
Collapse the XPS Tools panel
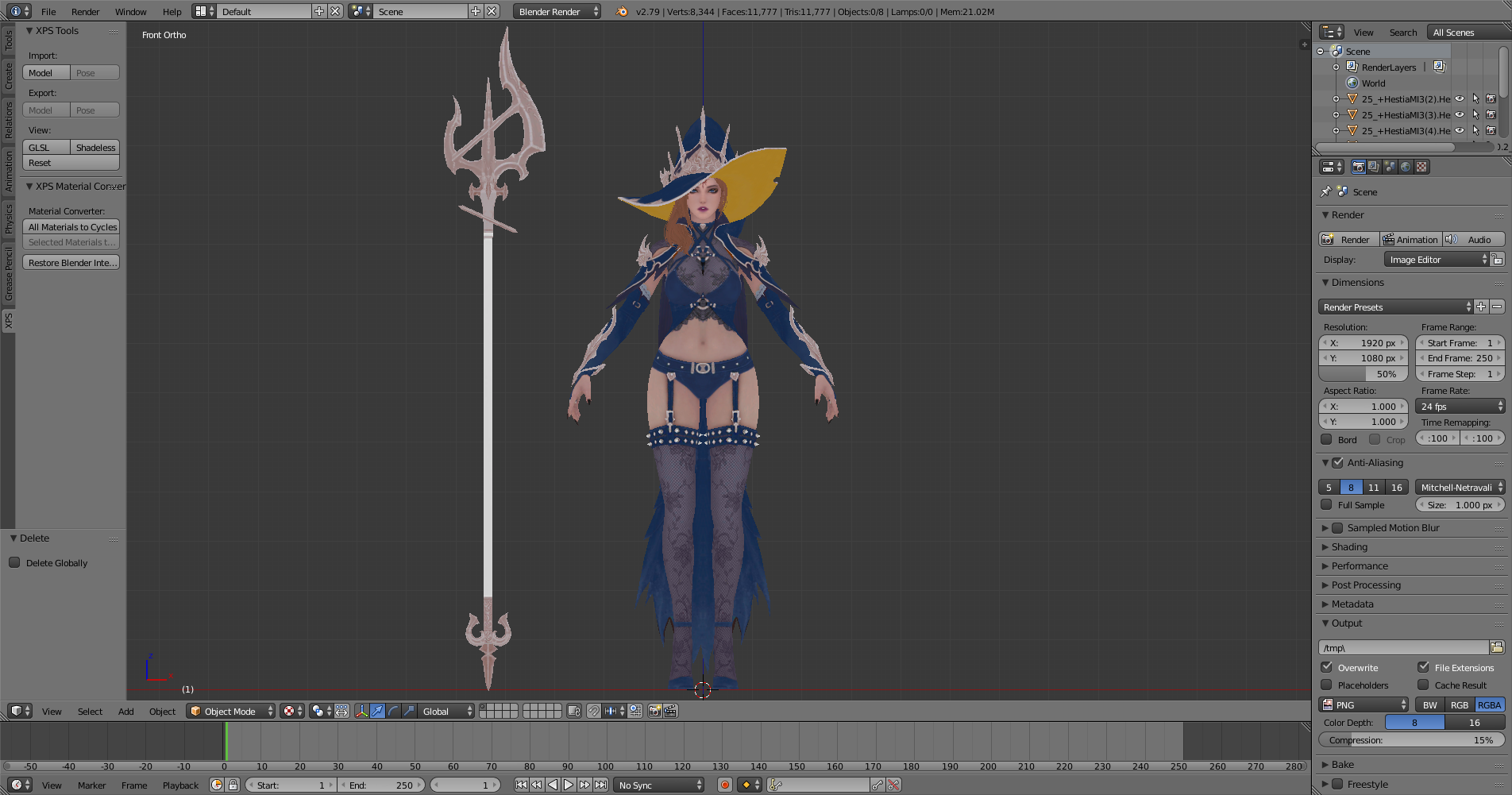pos(56,30)
